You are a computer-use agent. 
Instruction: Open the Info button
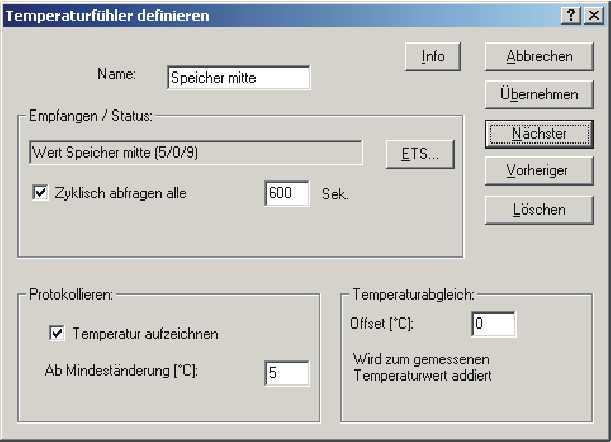[x=433, y=57]
